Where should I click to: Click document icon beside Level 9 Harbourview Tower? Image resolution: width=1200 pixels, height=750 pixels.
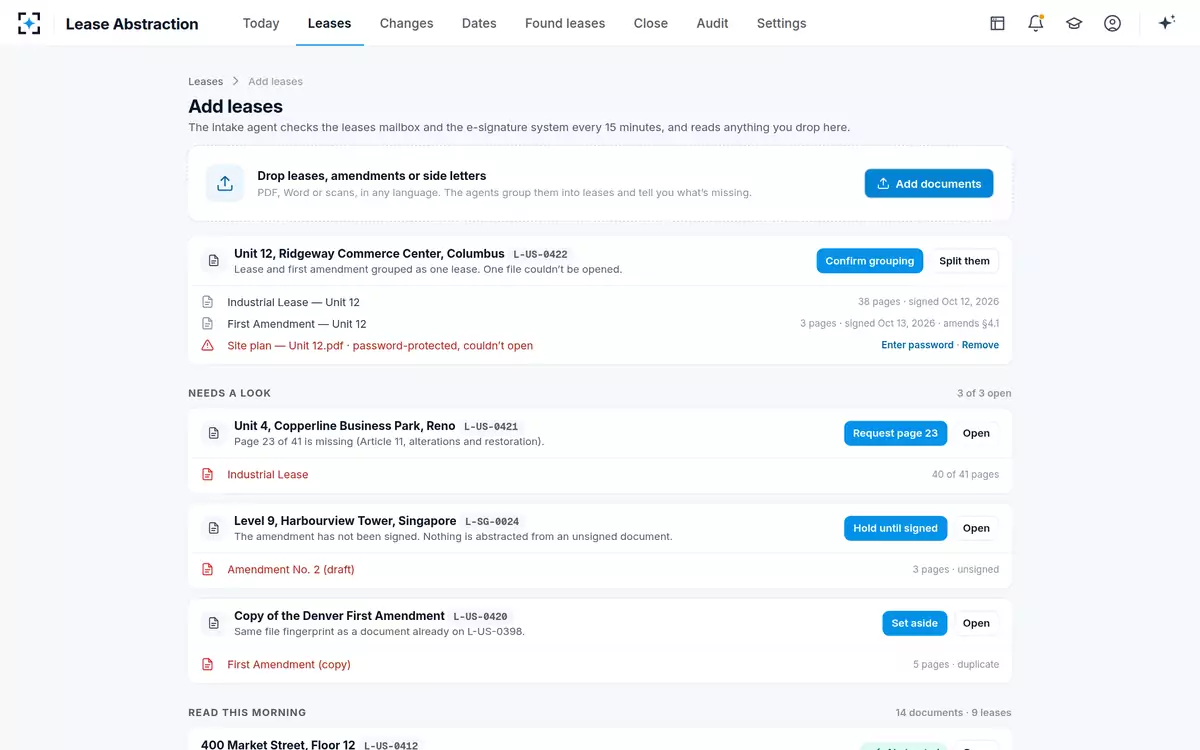click(x=213, y=528)
